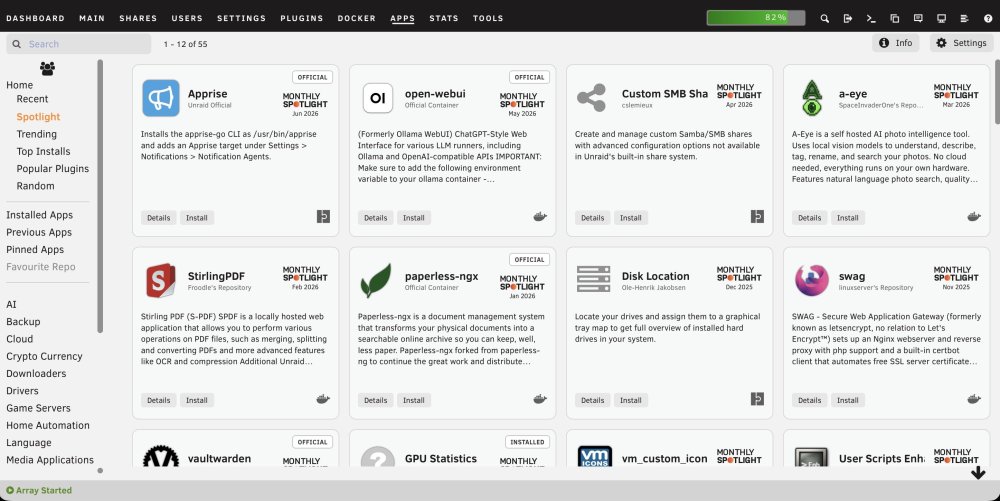
Task: Click docker whale icon on StirlingPDF card
Action: 323,399
